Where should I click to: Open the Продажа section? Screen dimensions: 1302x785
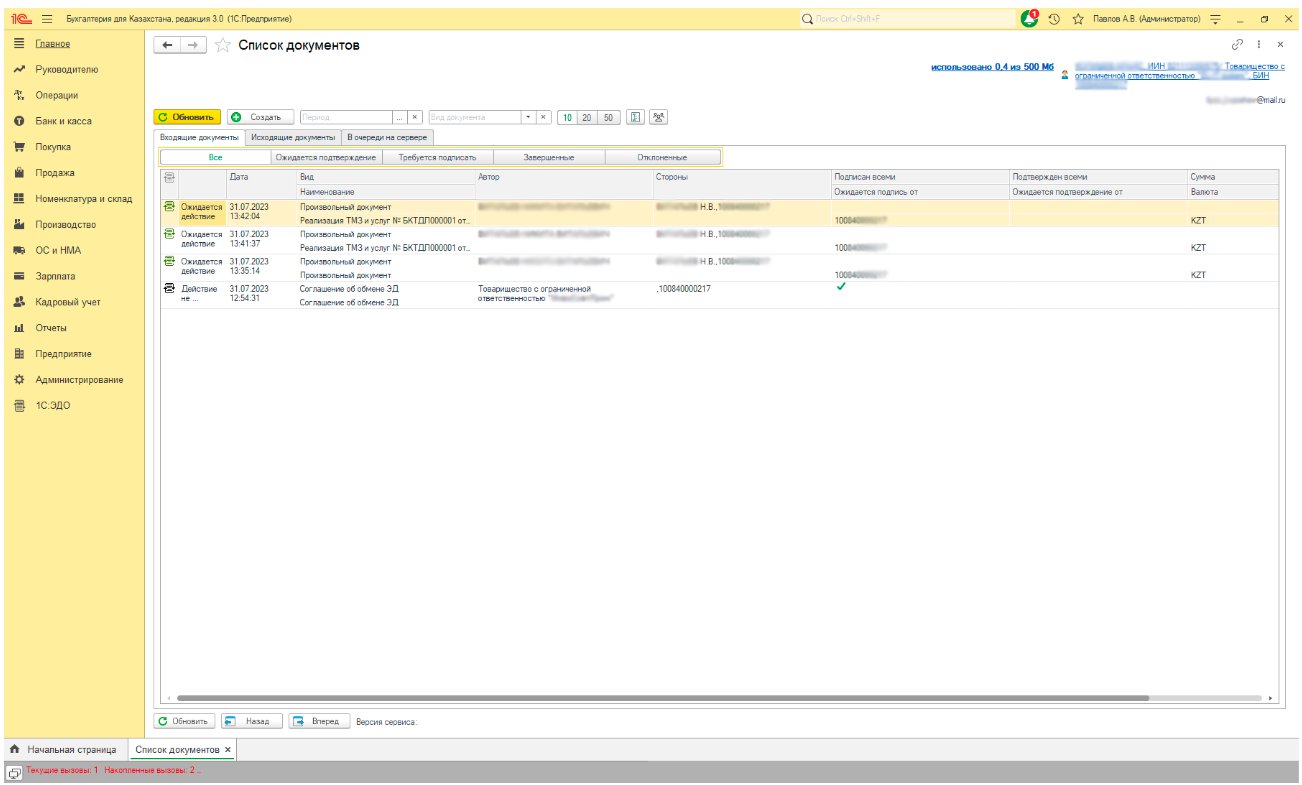[x=55, y=173]
